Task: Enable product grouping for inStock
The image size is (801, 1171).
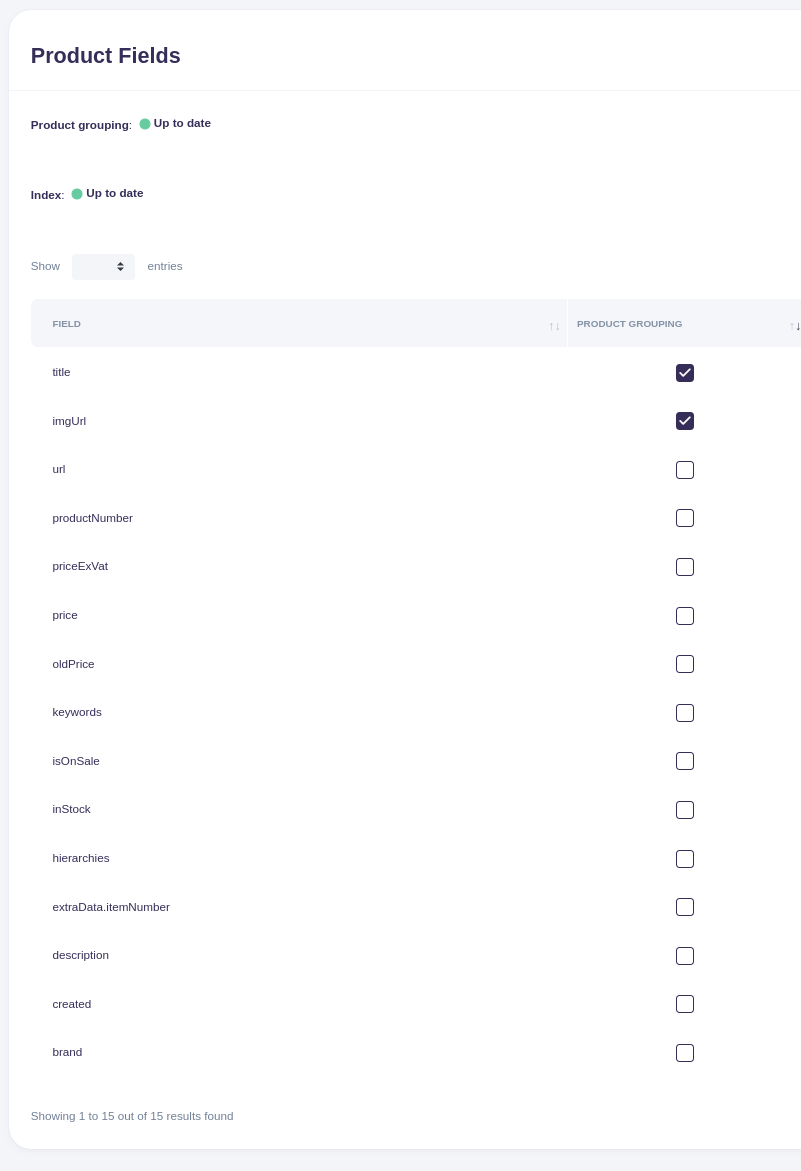Action: click(x=685, y=810)
